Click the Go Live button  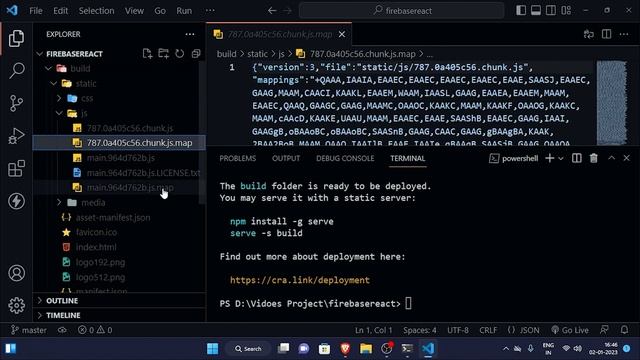(570, 330)
